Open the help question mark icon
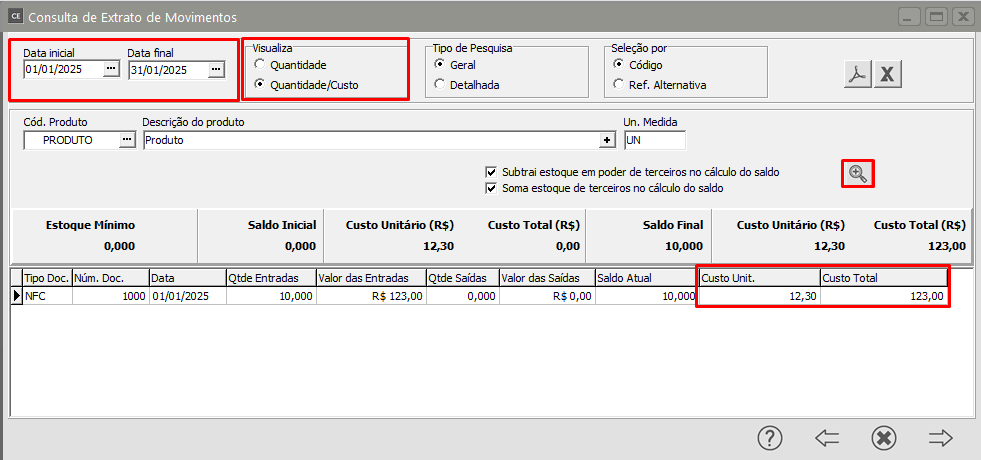 pos(769,437)
